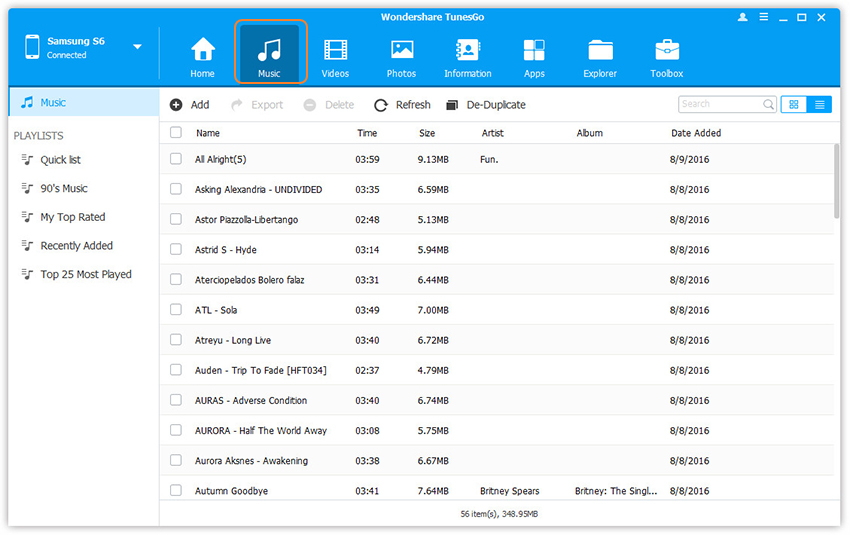Click the artist cell 'Britney Spears'
The width and height of the screenshot is (850, 535).
[x=510, y=491]
